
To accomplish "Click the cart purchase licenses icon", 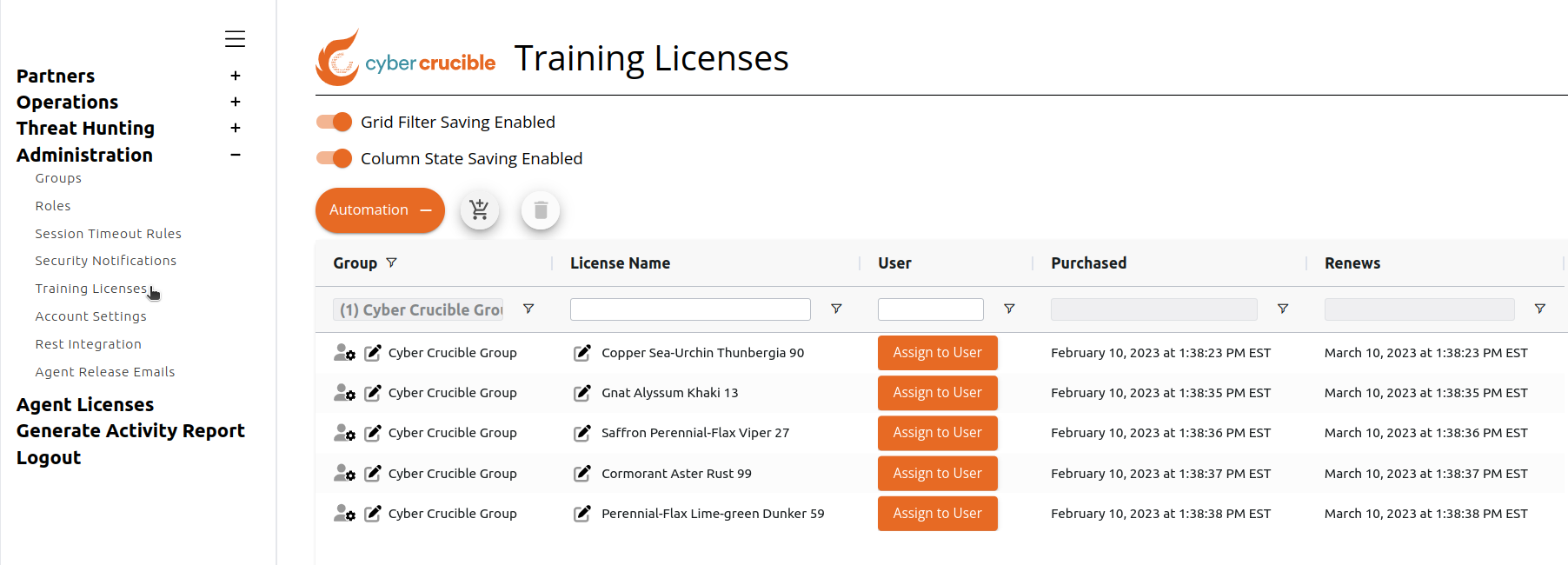I will coord(480,210).
